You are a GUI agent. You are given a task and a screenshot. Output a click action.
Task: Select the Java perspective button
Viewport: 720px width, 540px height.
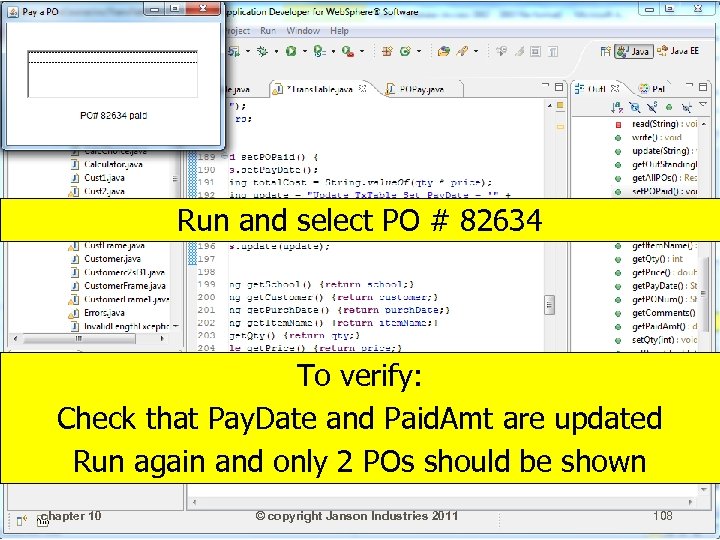pyautogui.click(x=634, y=51)
